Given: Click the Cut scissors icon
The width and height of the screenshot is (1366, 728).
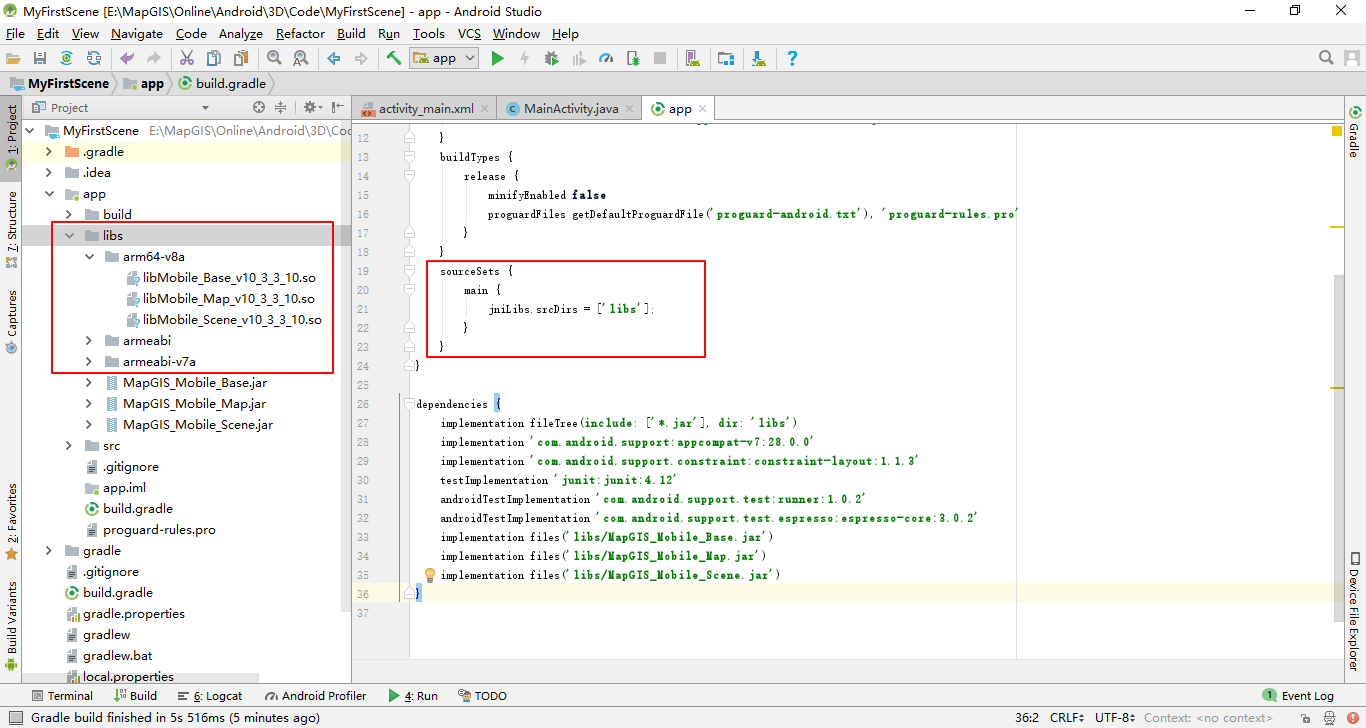Looking at the screenshot, I should 187,59.
